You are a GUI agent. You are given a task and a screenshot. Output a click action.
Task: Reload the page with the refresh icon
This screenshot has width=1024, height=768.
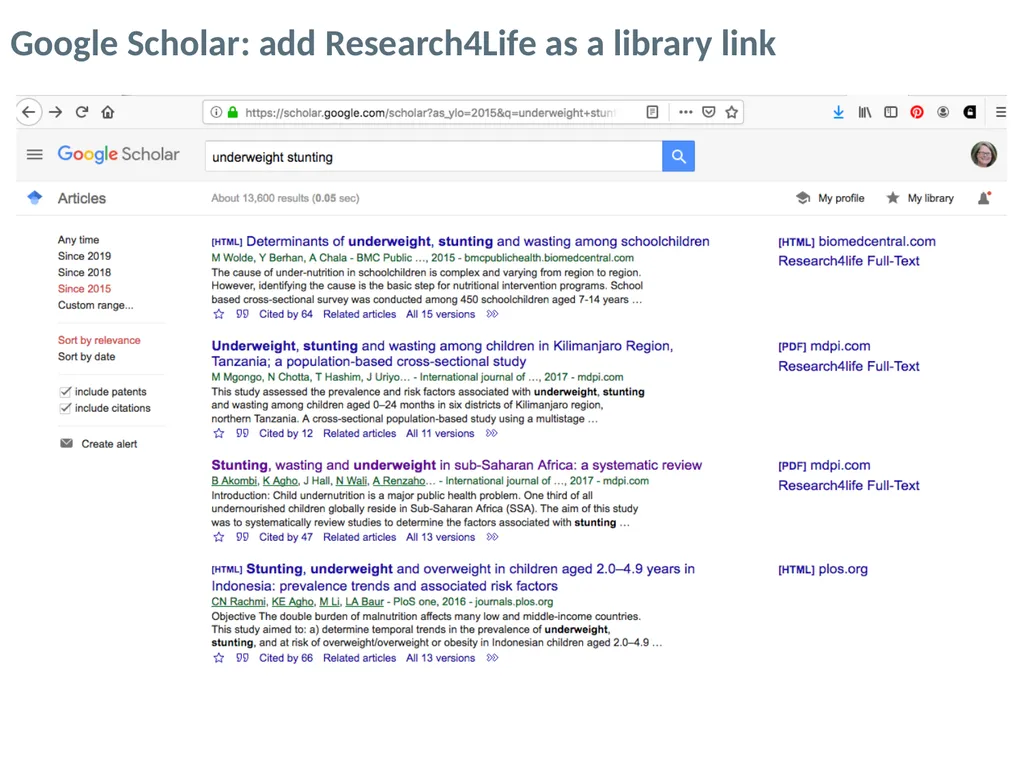82,112
